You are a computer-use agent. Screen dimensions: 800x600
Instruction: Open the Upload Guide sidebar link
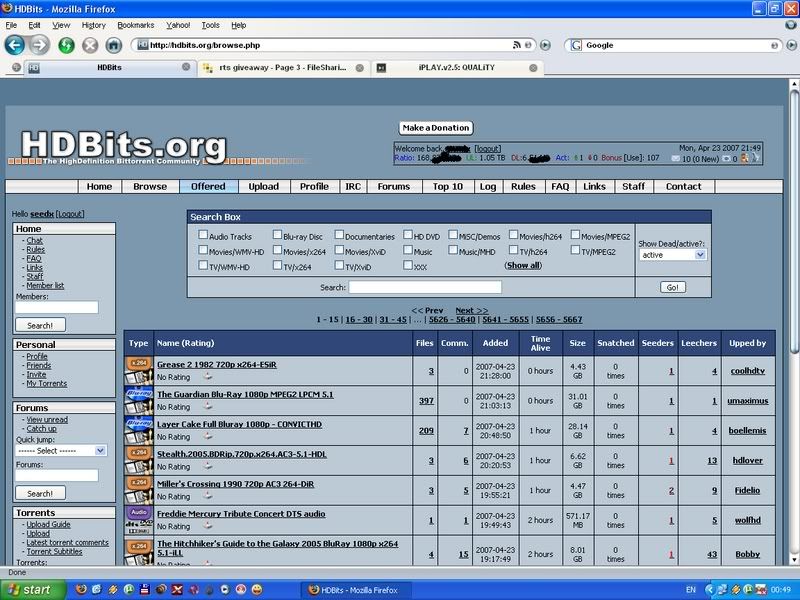click(48, 524)
